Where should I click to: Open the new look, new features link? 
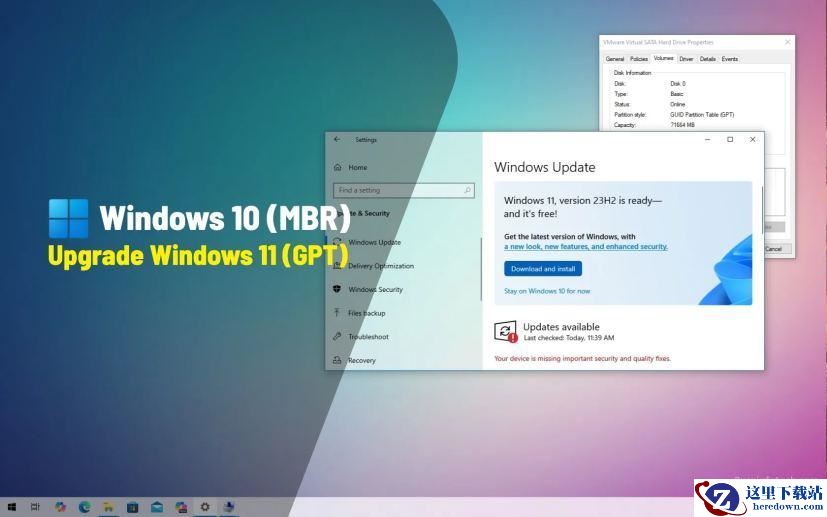coord(586,246)
